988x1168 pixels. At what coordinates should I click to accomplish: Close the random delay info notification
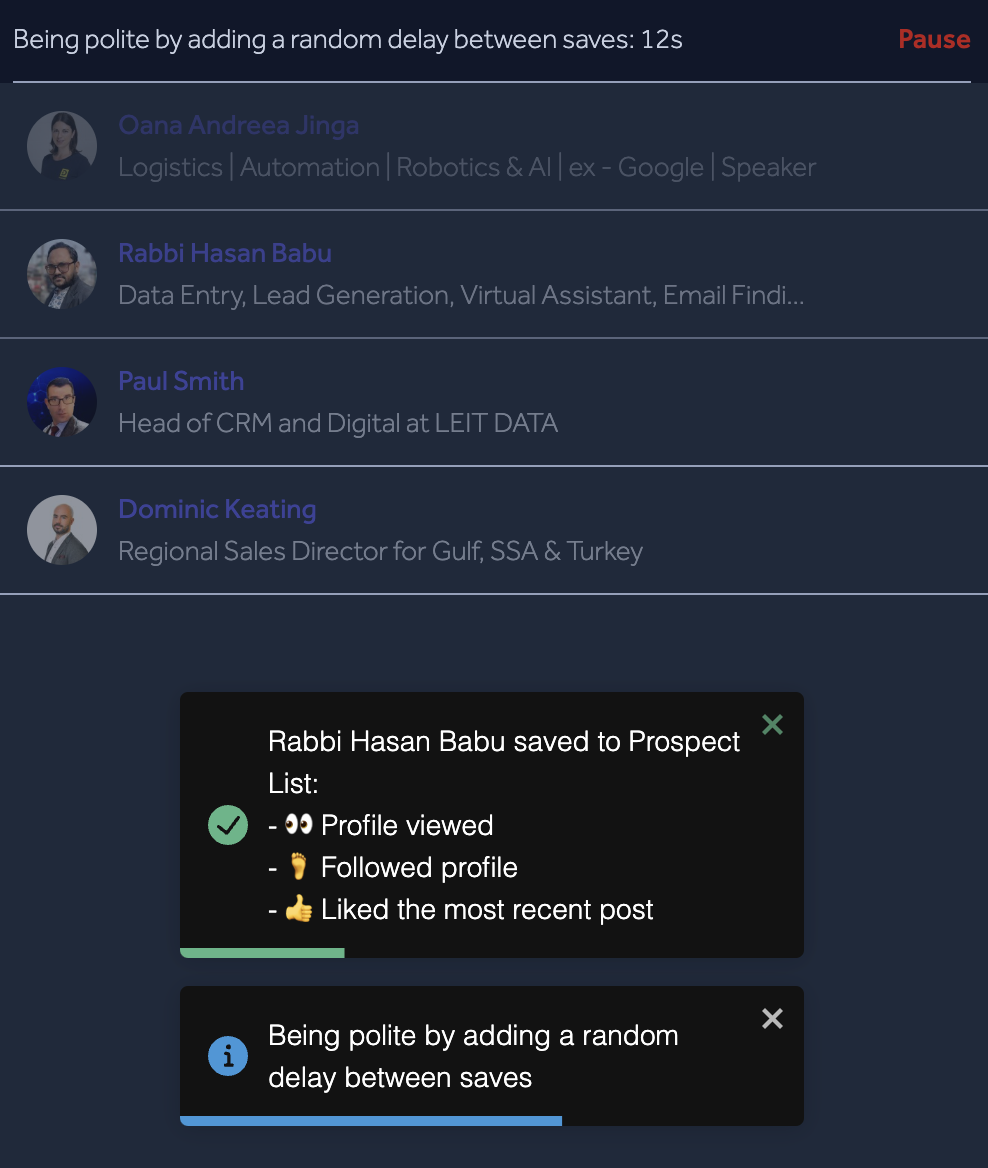(x=772, y=1019)
